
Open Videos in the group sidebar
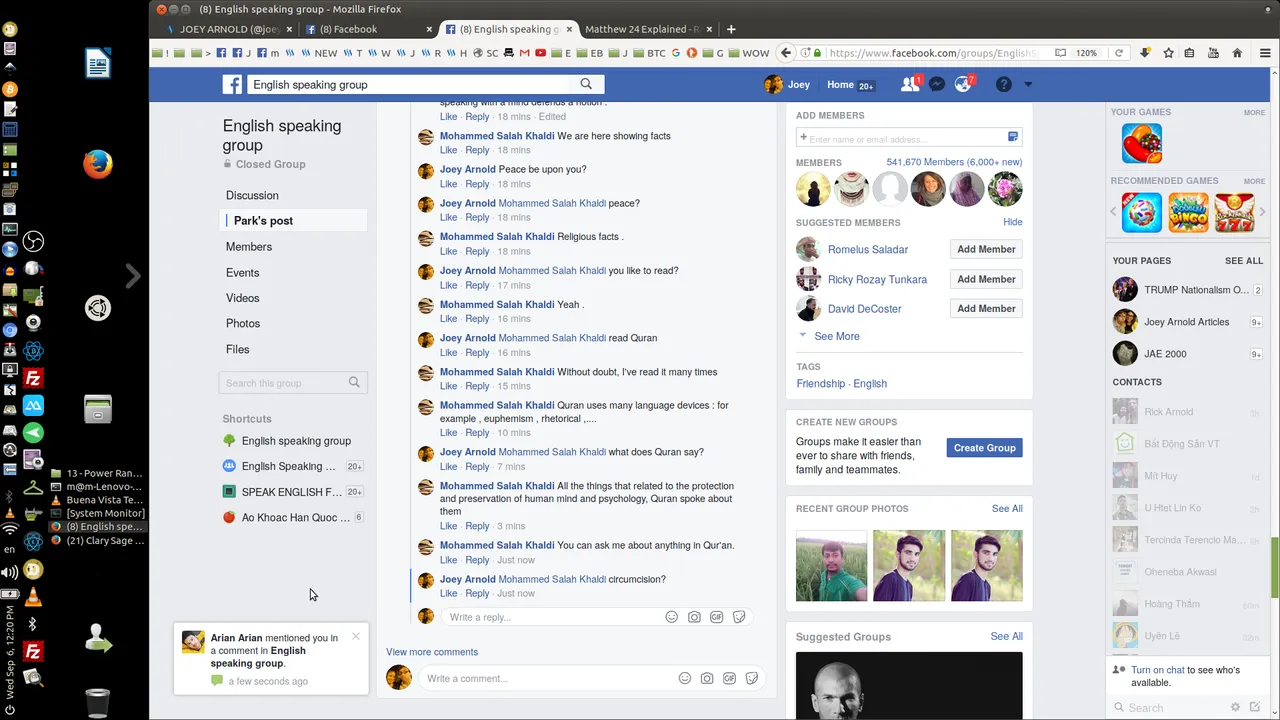tap(243, 298)
